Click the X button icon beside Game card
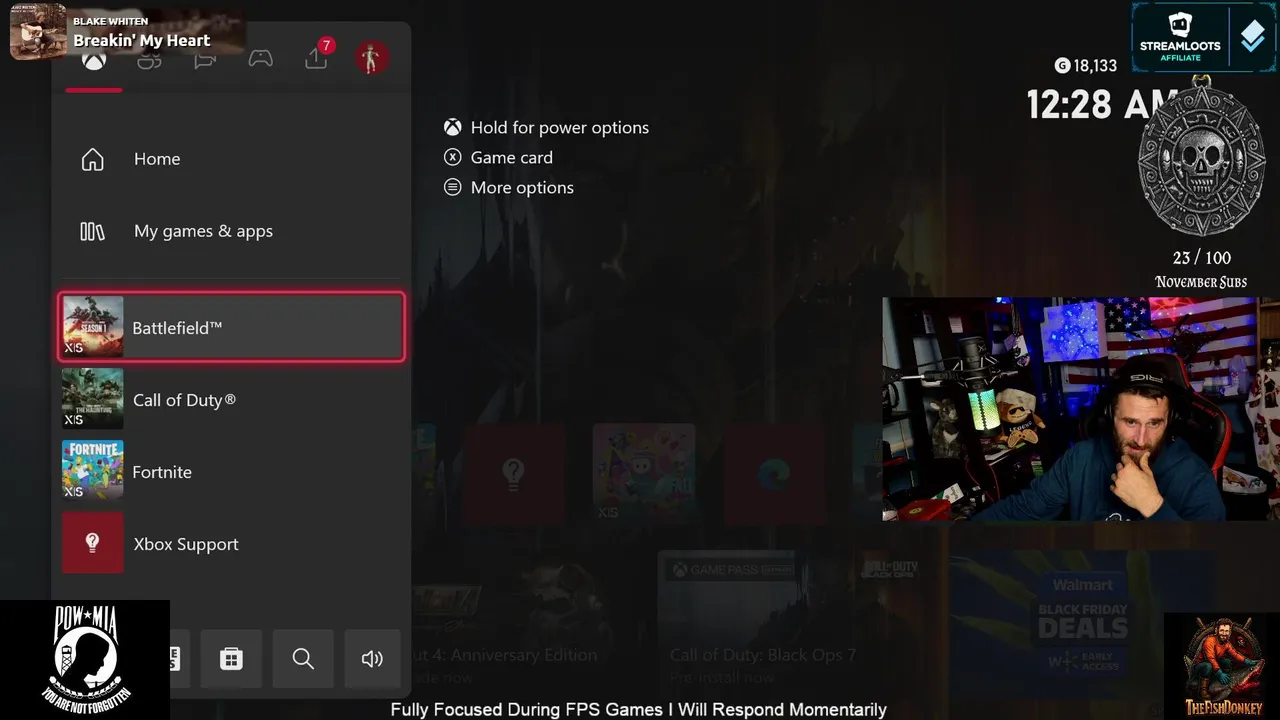The height and width of the screenshot is (720, 1280). coord(453,157)
